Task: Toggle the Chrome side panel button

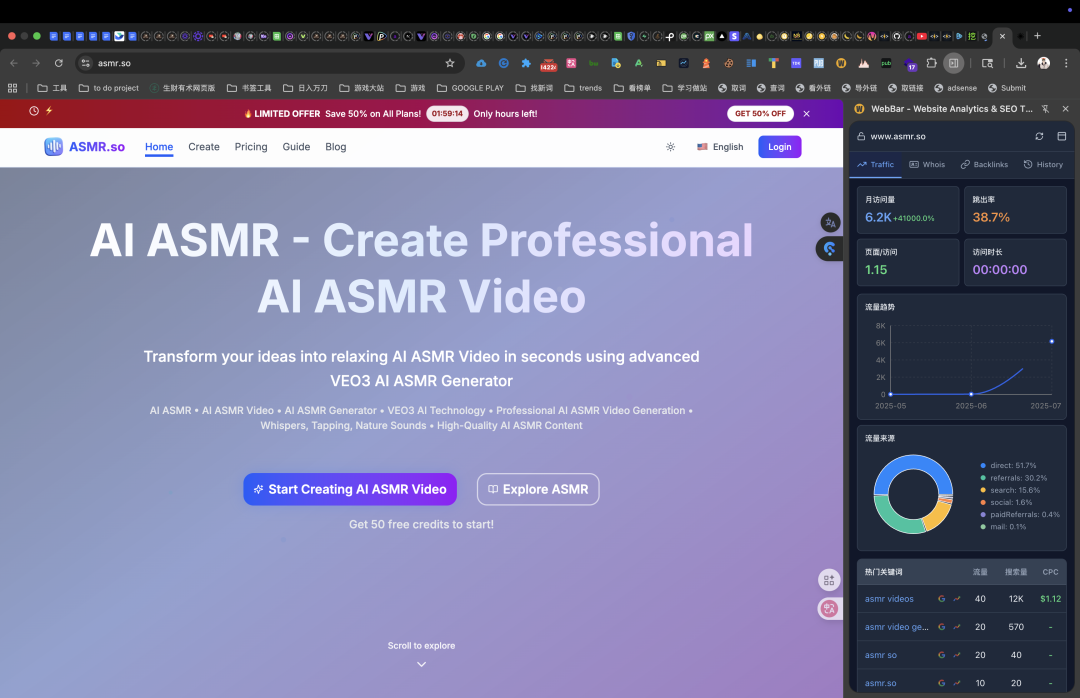Action: 953,63
